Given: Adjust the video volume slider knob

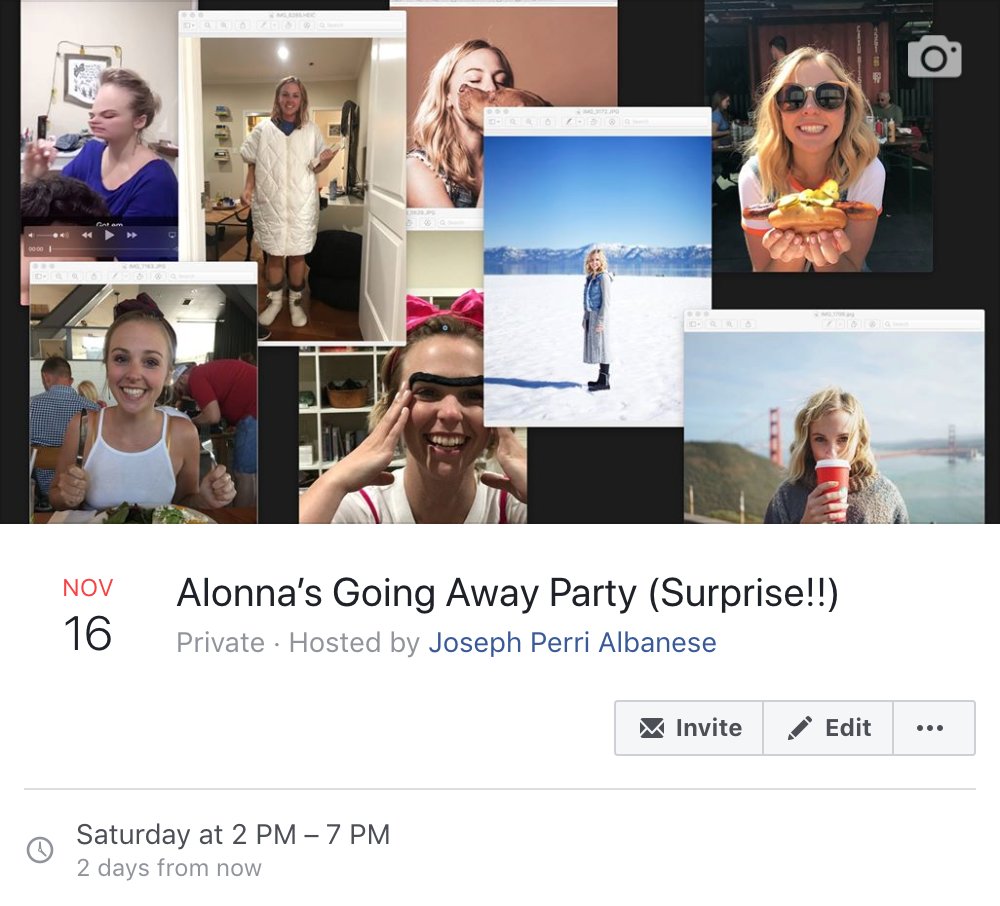Looking at the screenshot, I should [x=57, y=235].
